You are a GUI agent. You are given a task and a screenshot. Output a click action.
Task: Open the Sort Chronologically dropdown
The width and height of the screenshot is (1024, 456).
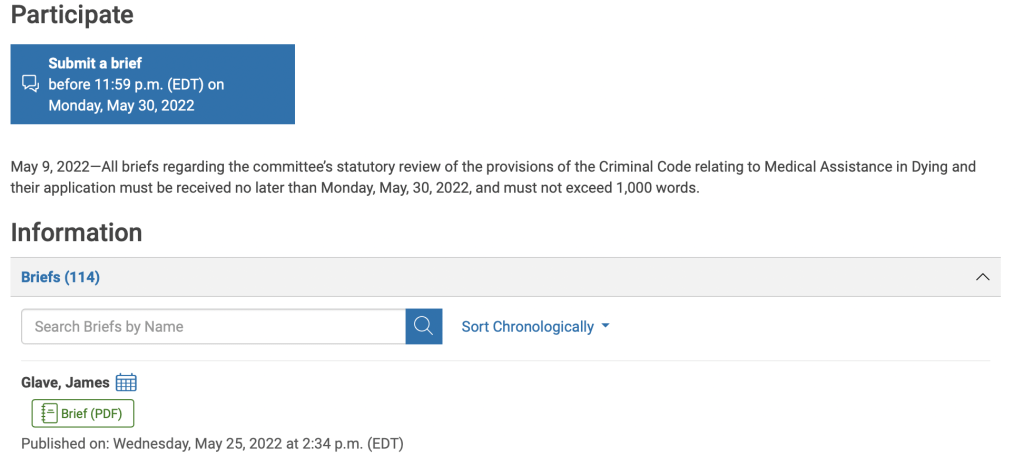pyautogui.click(x=528, y=327)
